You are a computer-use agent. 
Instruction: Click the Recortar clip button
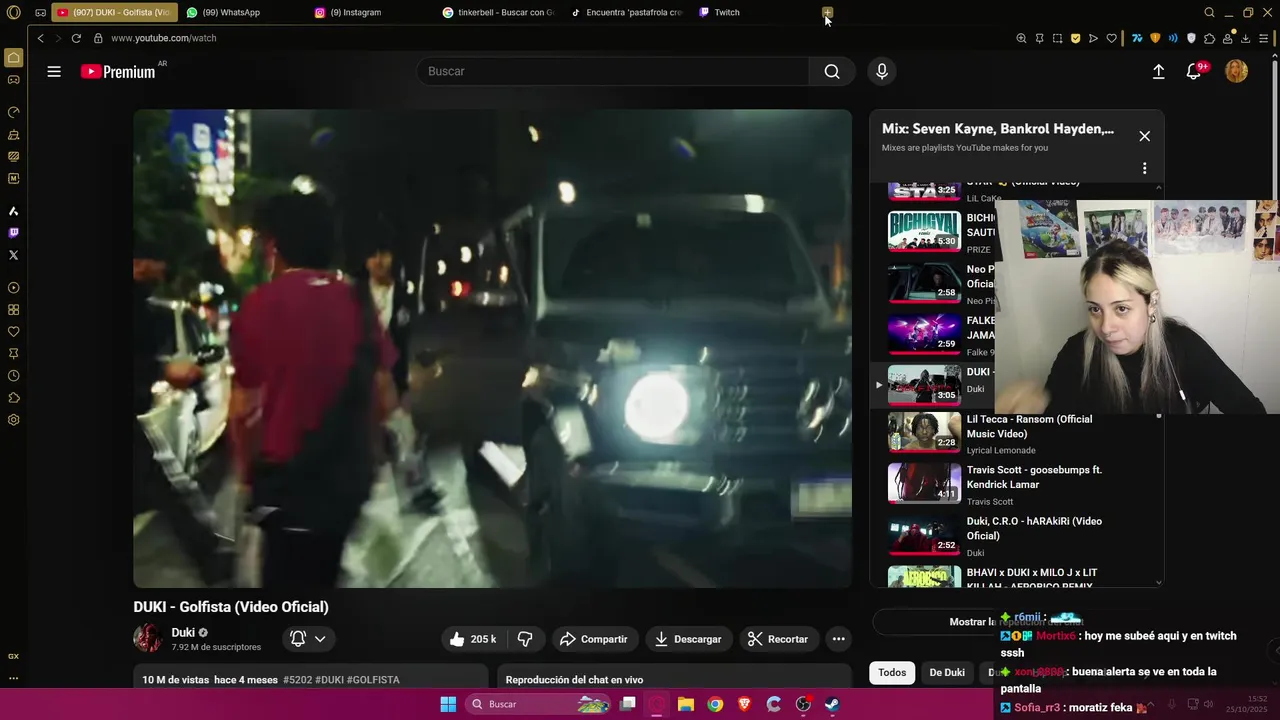coord(778,639)
